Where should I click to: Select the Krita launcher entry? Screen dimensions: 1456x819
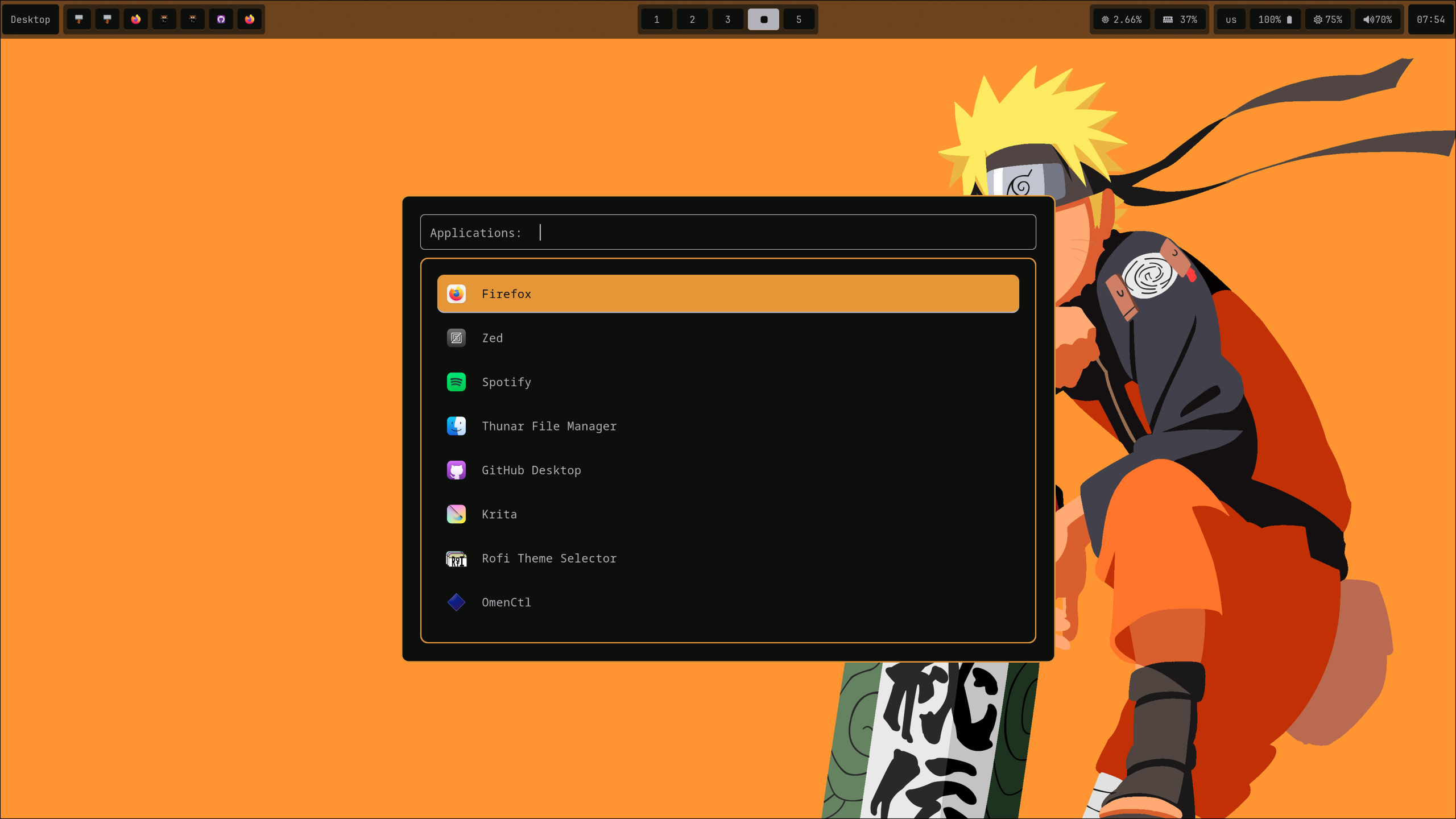click(x=728, y=514)
